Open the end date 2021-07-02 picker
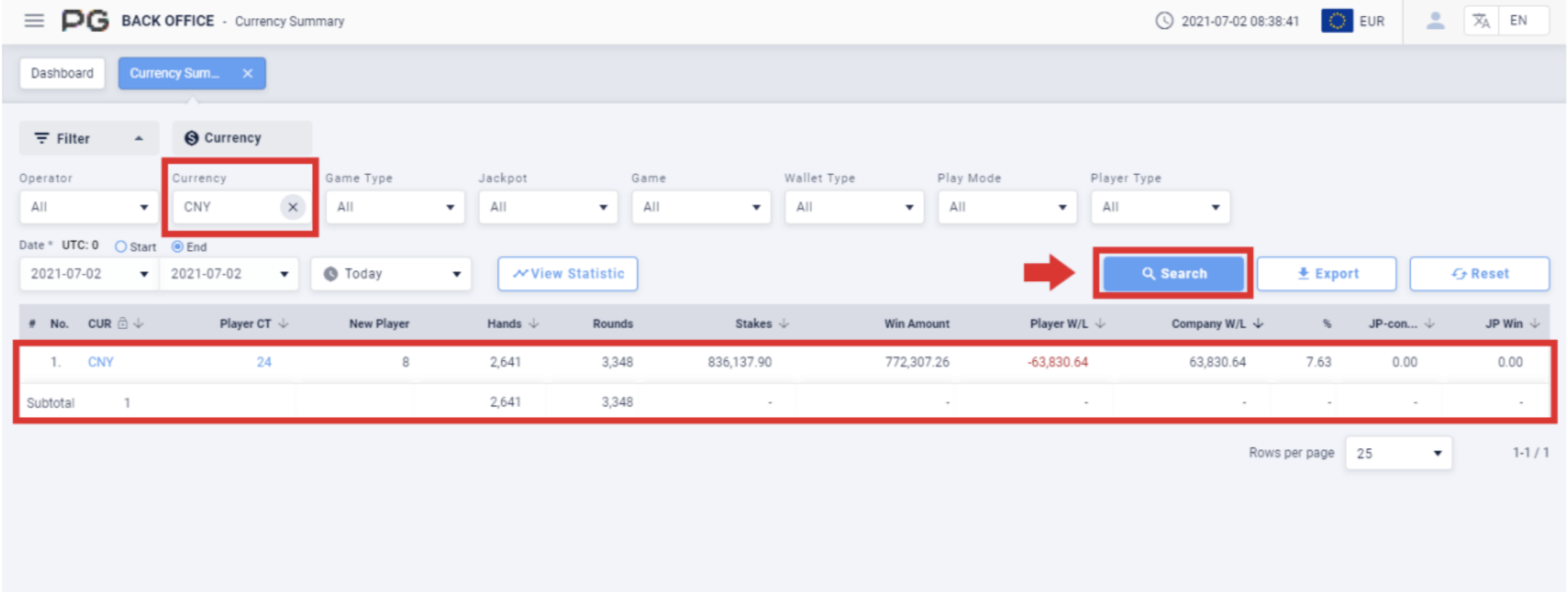 point(229,274)
